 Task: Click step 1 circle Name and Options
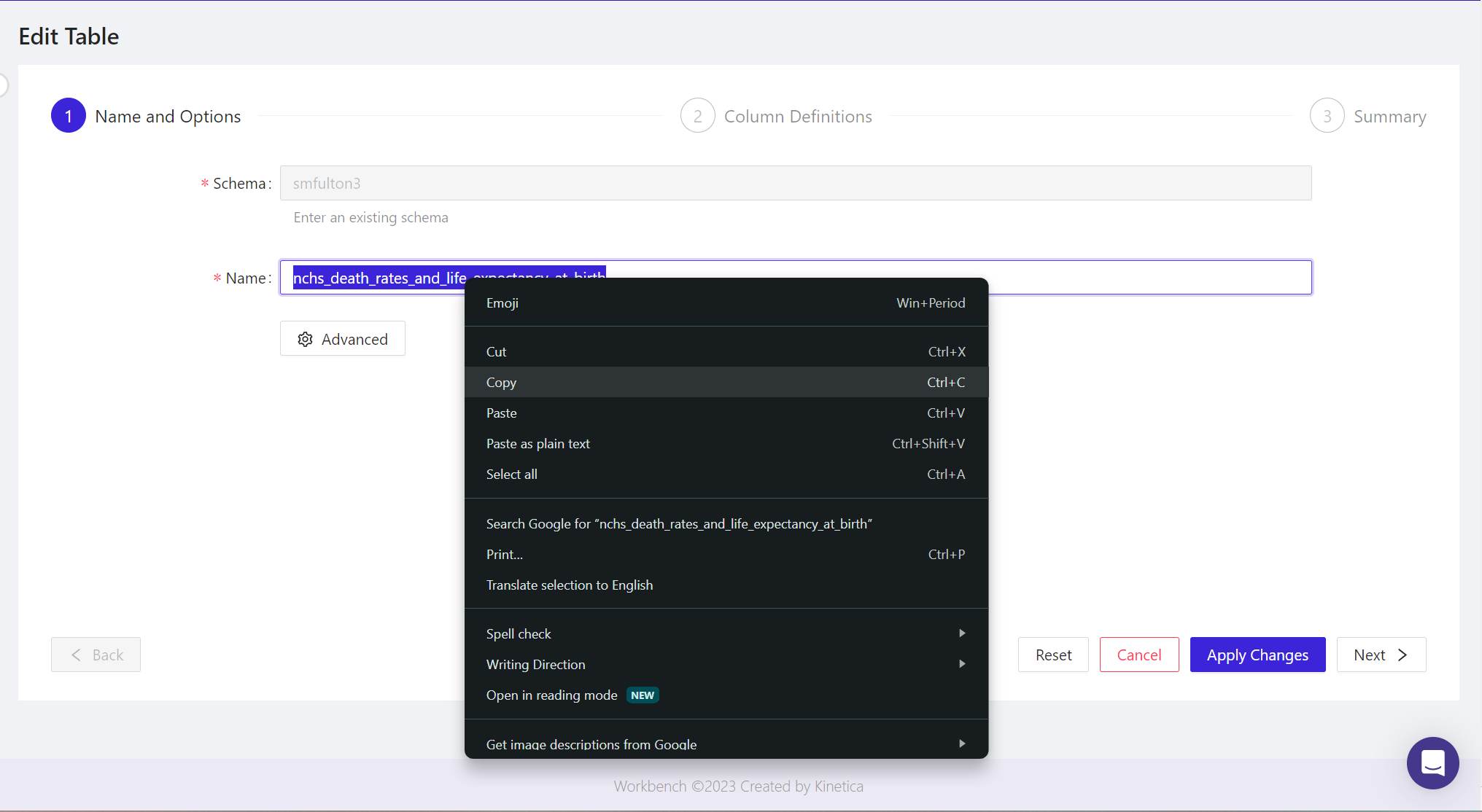point(69,116)
